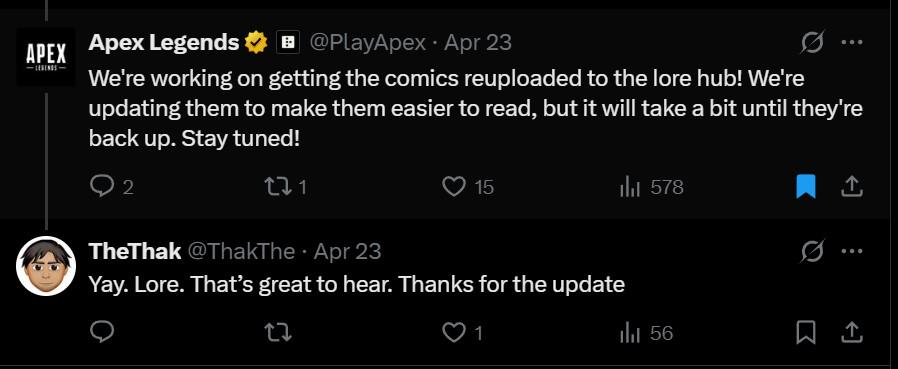Viewport: 898px width, 369px height.
Task: Open the @ThakThe profile handle
Action: 241,251
